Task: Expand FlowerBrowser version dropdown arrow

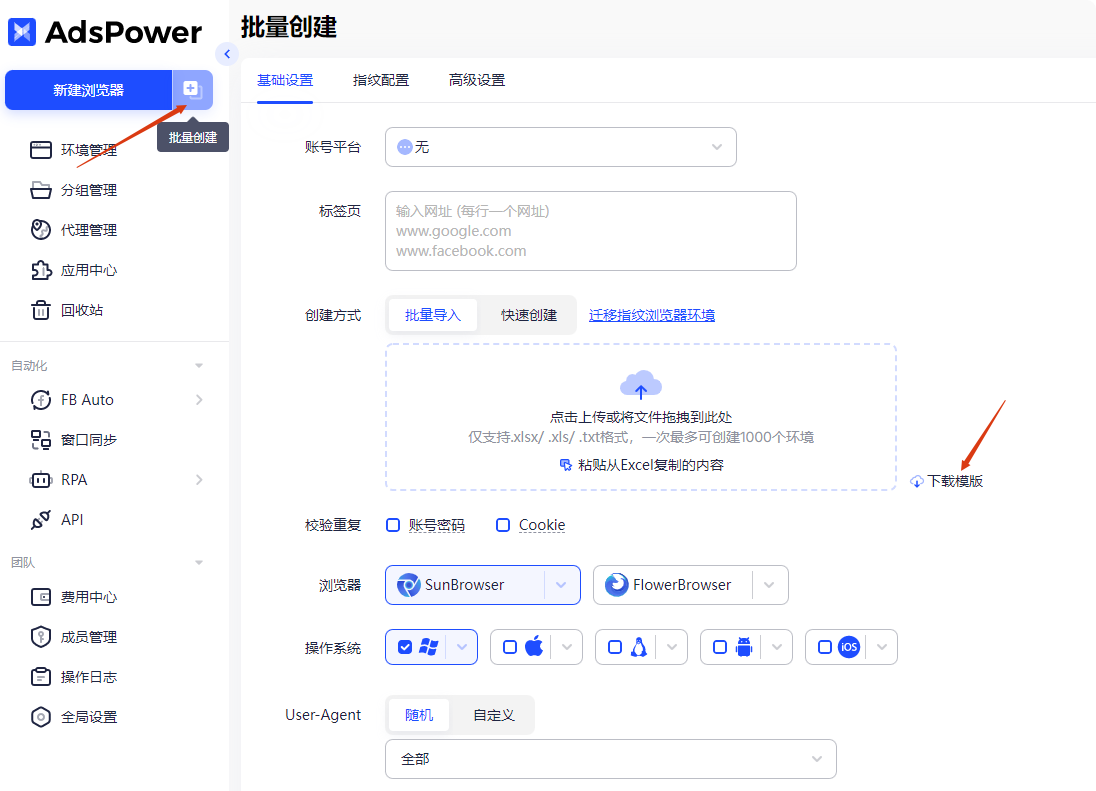Action: click(x=769, y=585)
